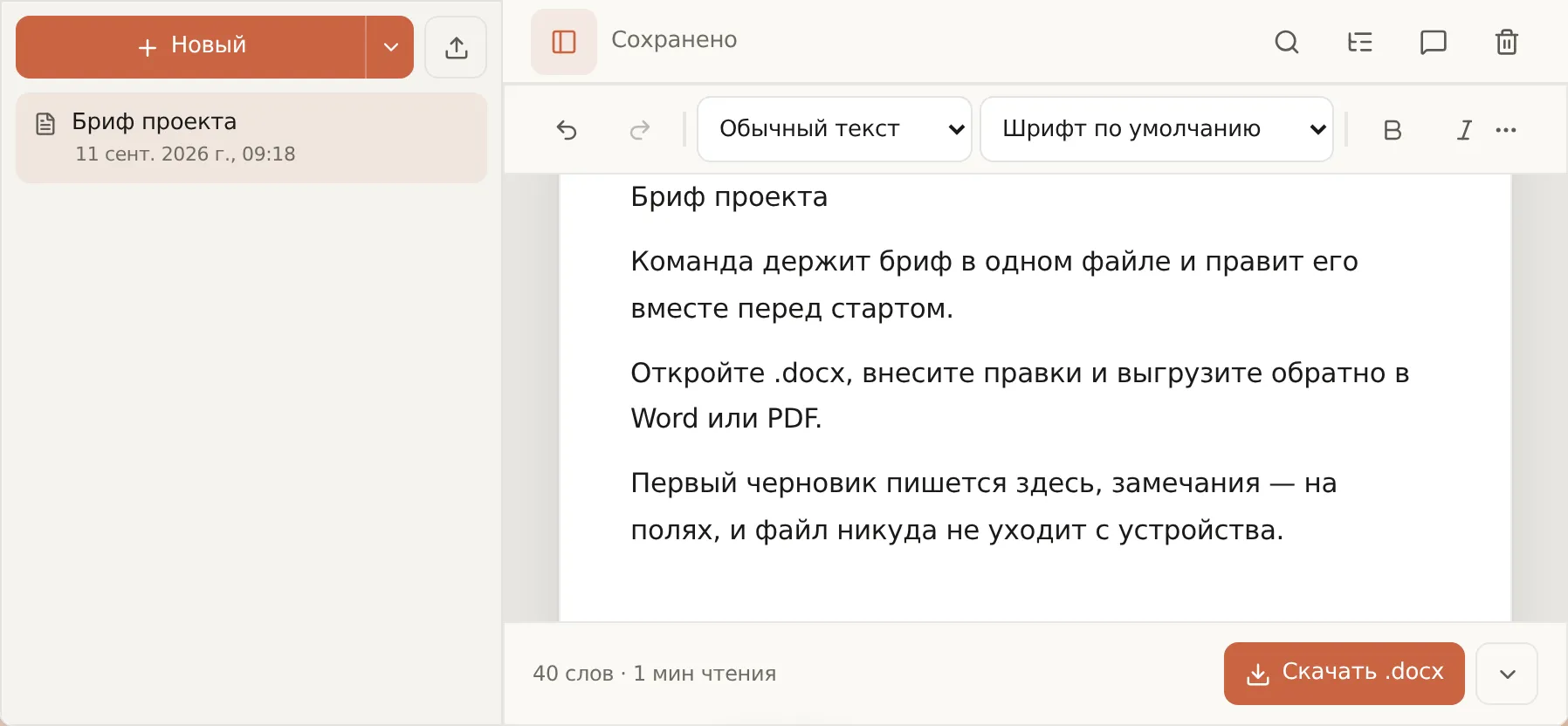Click the Бриф проекта heading text

click(729, 197)
